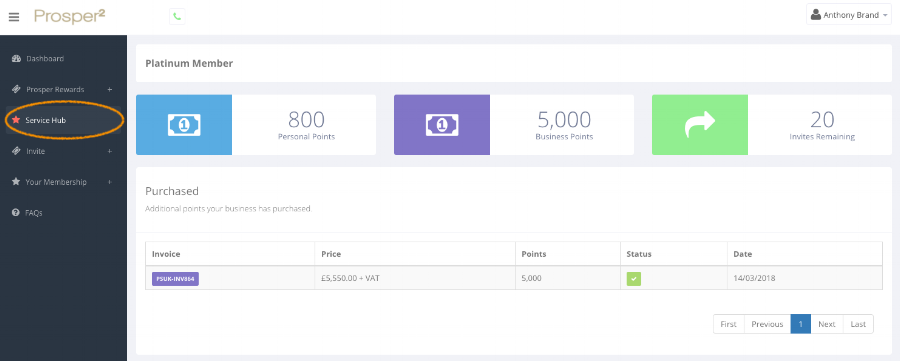The width and height of the screenshot is (900, 361).
Task: Click the green status checkmark icon
Action: (634, 279)
